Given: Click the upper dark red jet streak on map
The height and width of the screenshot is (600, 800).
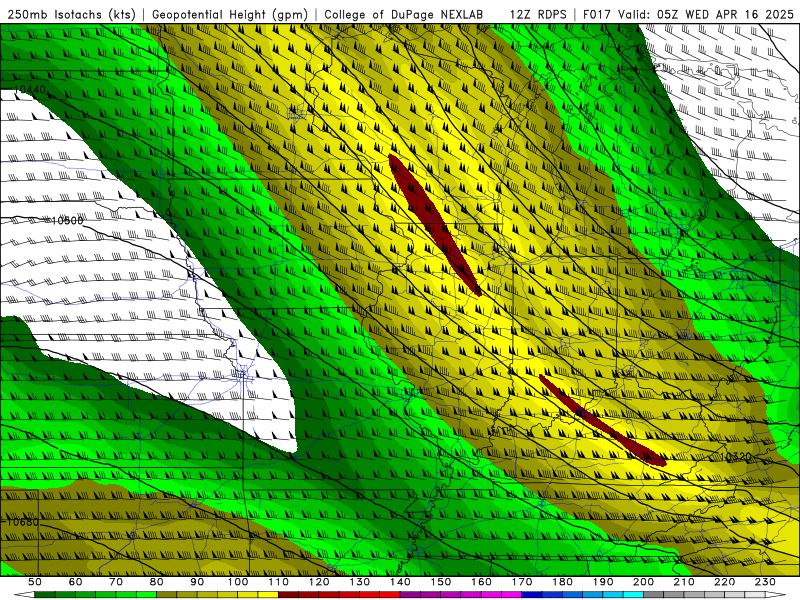Looking at the screenshot, I should coord(433,223).
